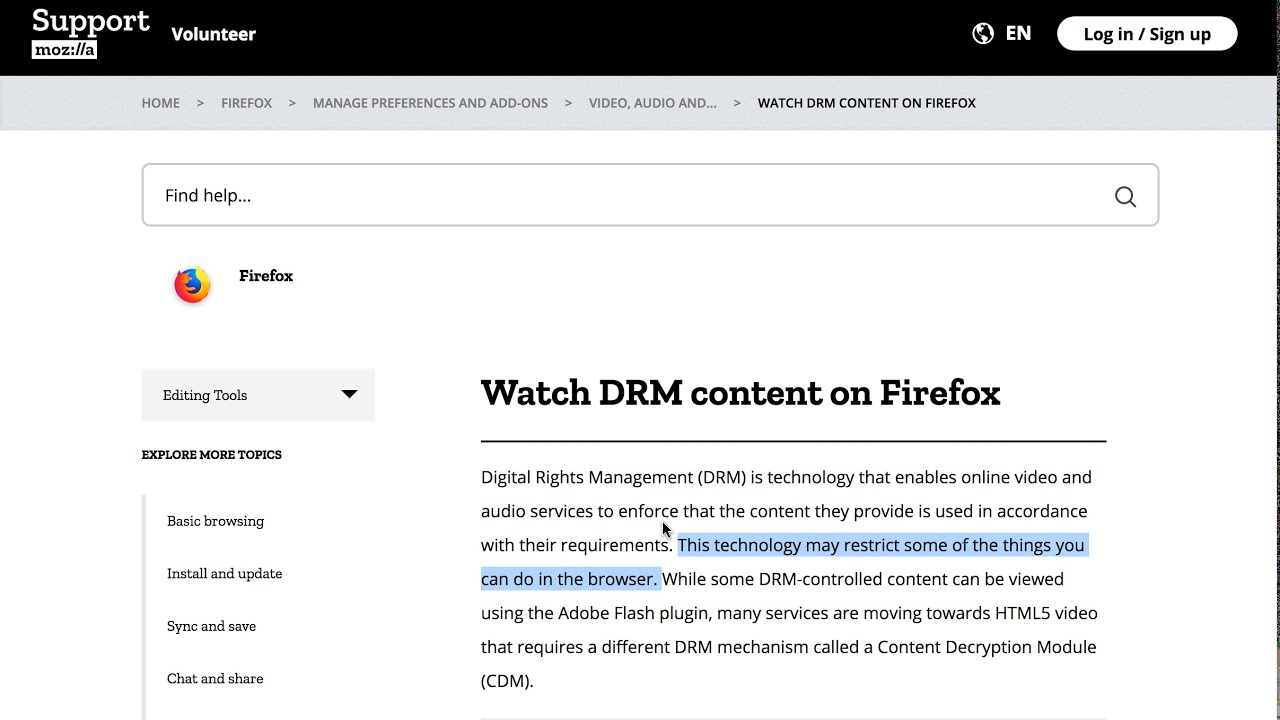Click the Firefox product name link
The height and width of the screenshot is (720, 1280).
pos(266,276)
